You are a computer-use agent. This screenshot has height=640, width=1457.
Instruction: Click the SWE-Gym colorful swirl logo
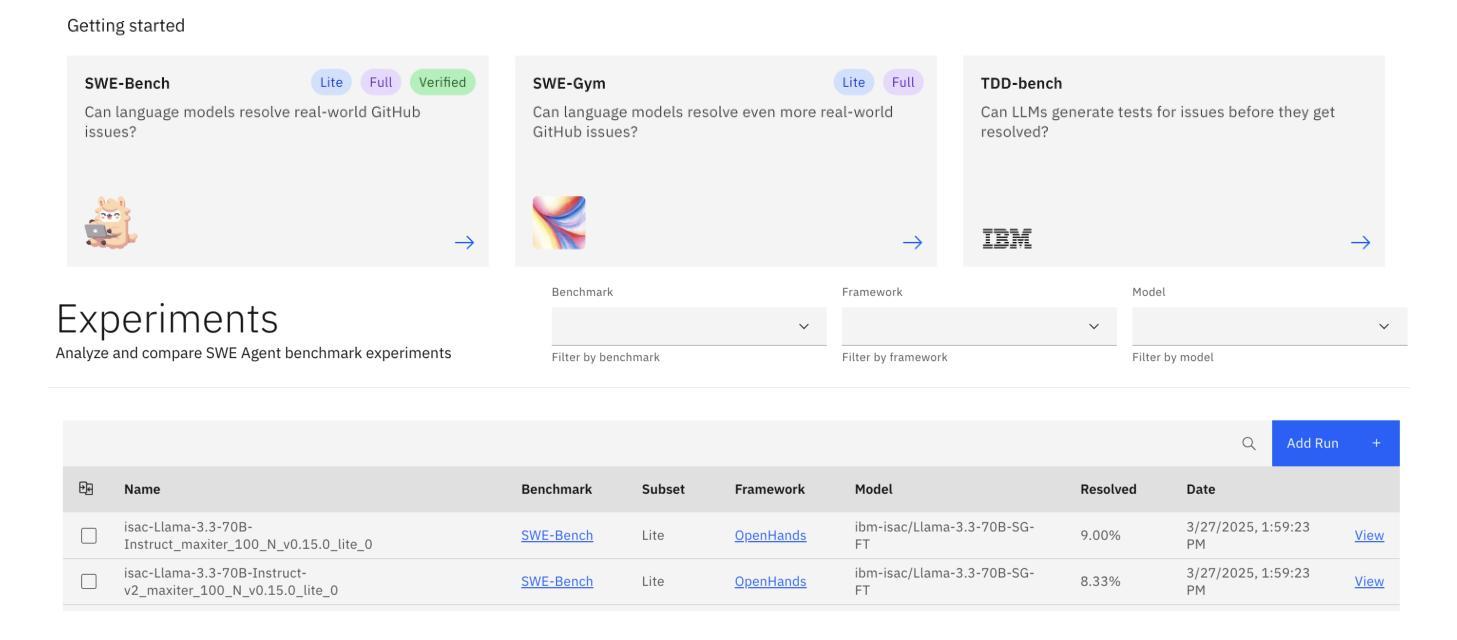(559, 223)
